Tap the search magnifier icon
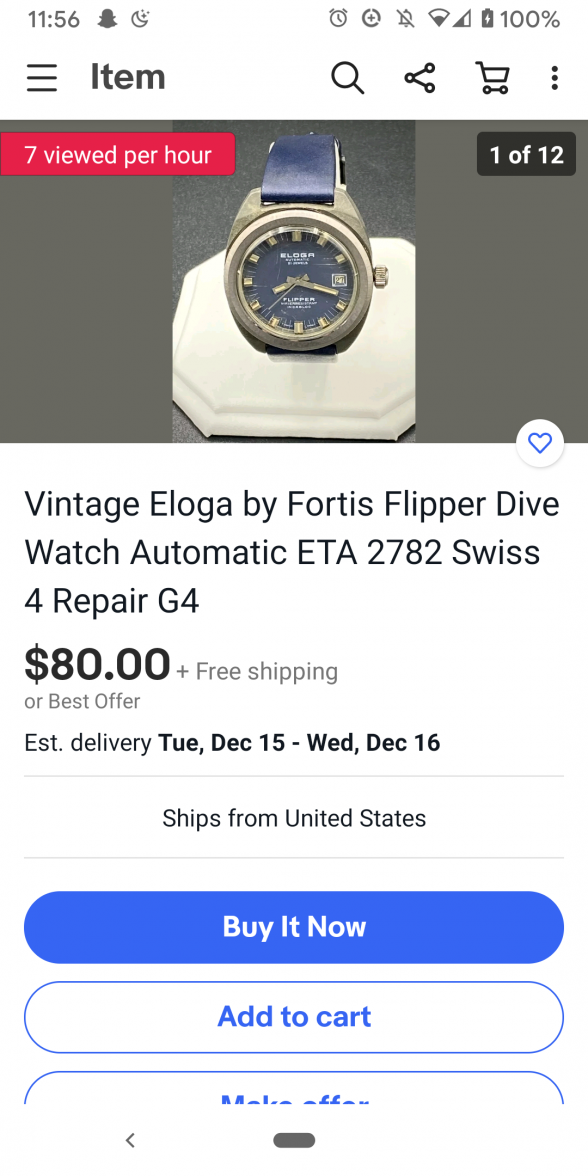Screen dimensions: 588x1176 click(x=348, y=77)
